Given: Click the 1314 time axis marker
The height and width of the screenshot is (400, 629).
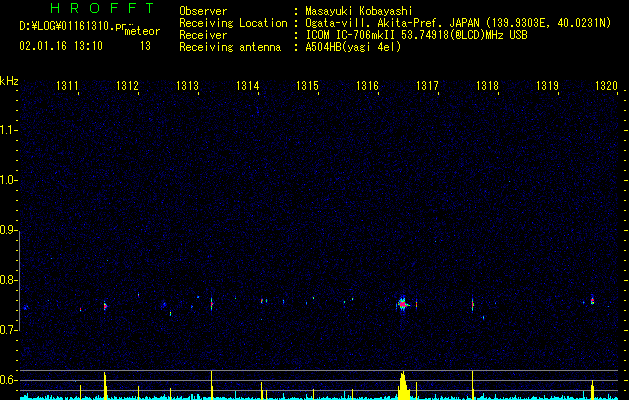Looking at the screenshot, I should coord(248,86).
